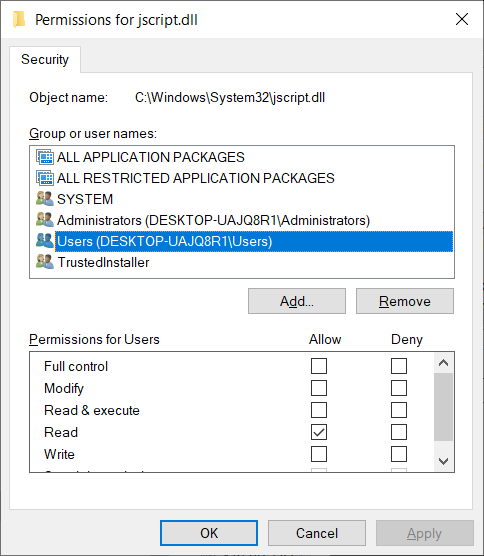This screenshot has height=556, width=484.
Task: Click the Users group icon
Action: pos(45,241)
